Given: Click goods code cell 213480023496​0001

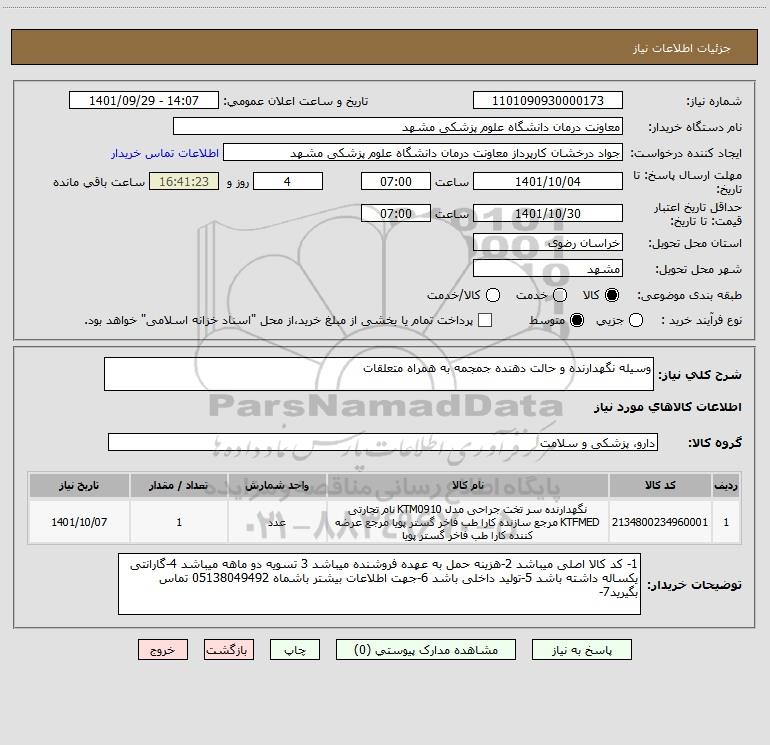Looking at the screenshot, I should click(660, 522).
